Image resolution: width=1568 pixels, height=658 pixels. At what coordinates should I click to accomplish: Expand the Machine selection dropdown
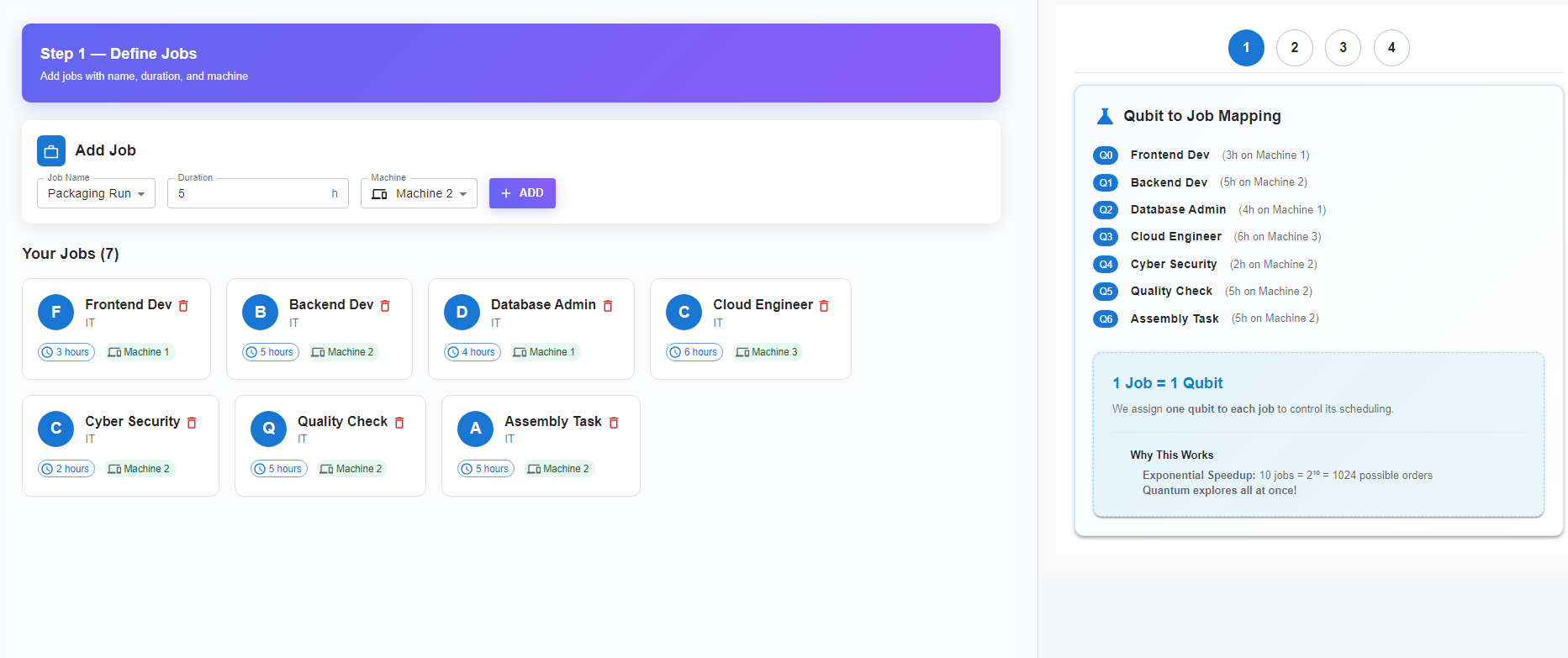419,193
